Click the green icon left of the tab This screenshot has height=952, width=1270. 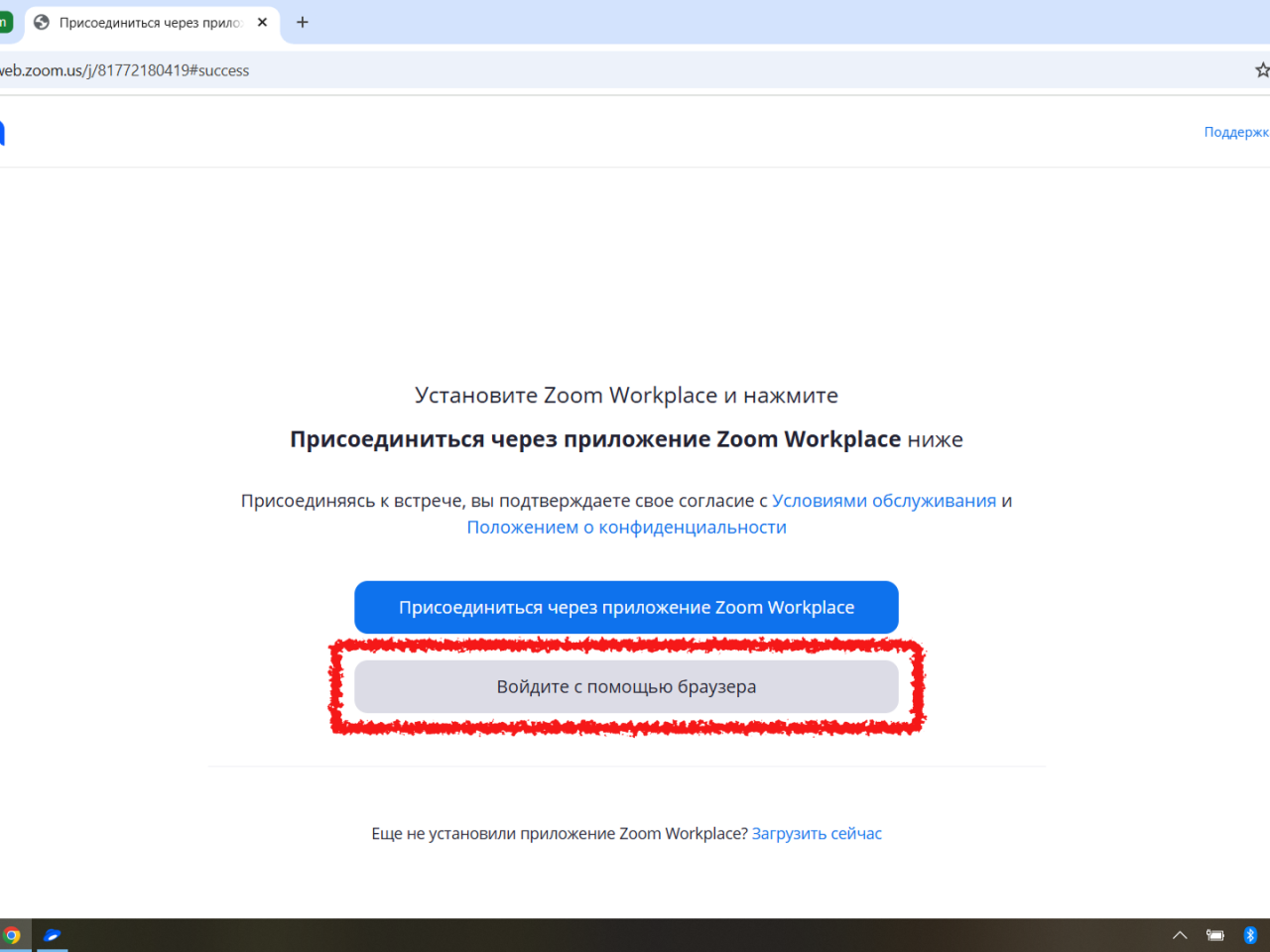(5, 22)
